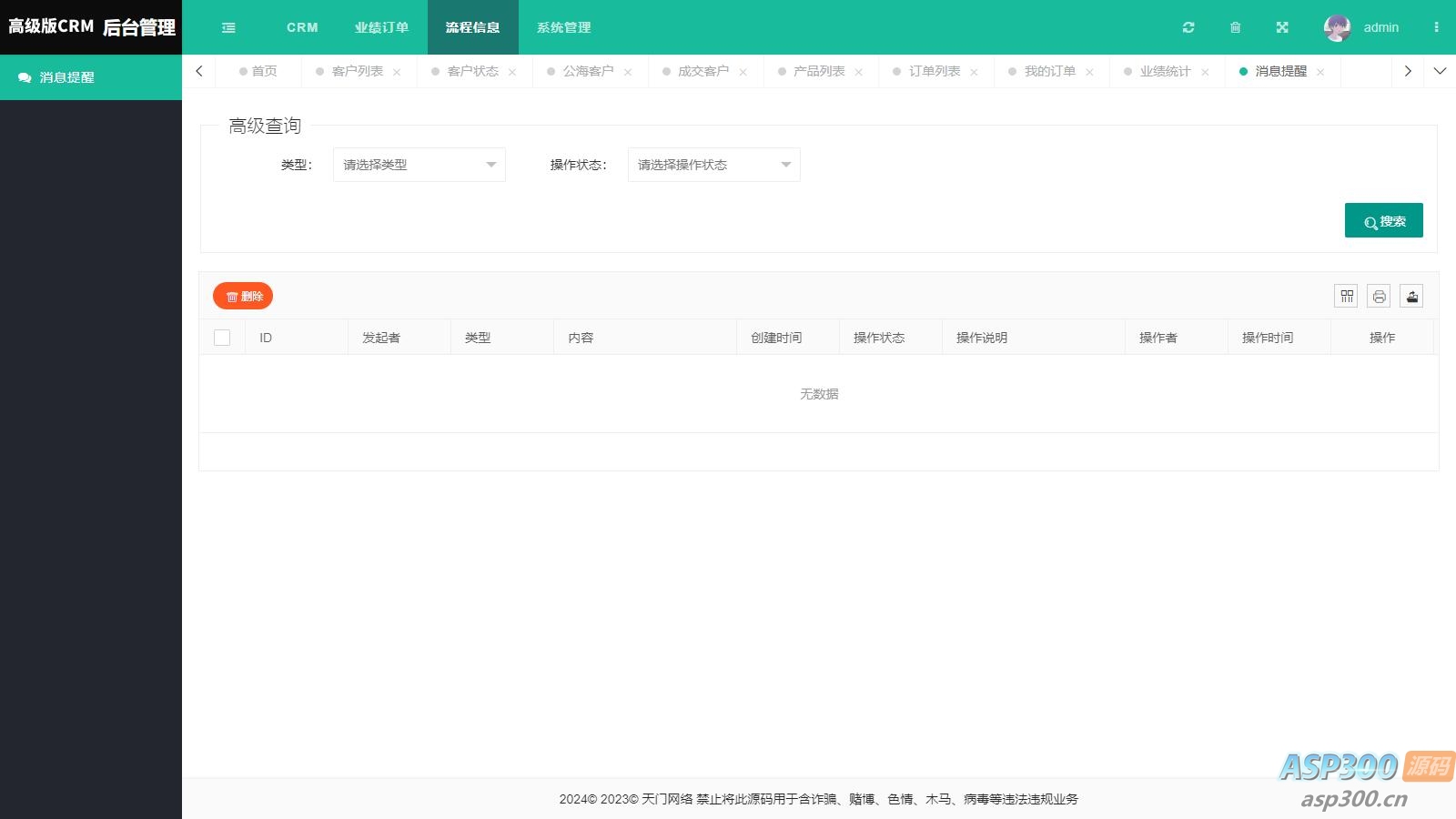This screenshot has height=819, width=1456.
Task: Click the export table icon
Action: point(1411,296)
